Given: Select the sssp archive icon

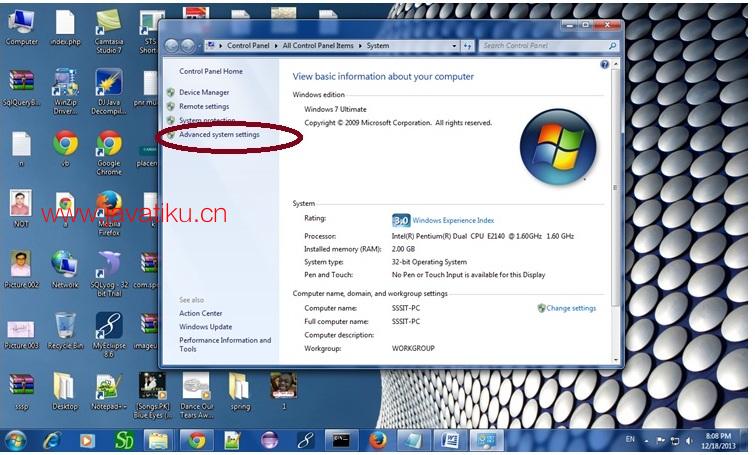Looking at the screenshot, I should (x=22, y=392).
